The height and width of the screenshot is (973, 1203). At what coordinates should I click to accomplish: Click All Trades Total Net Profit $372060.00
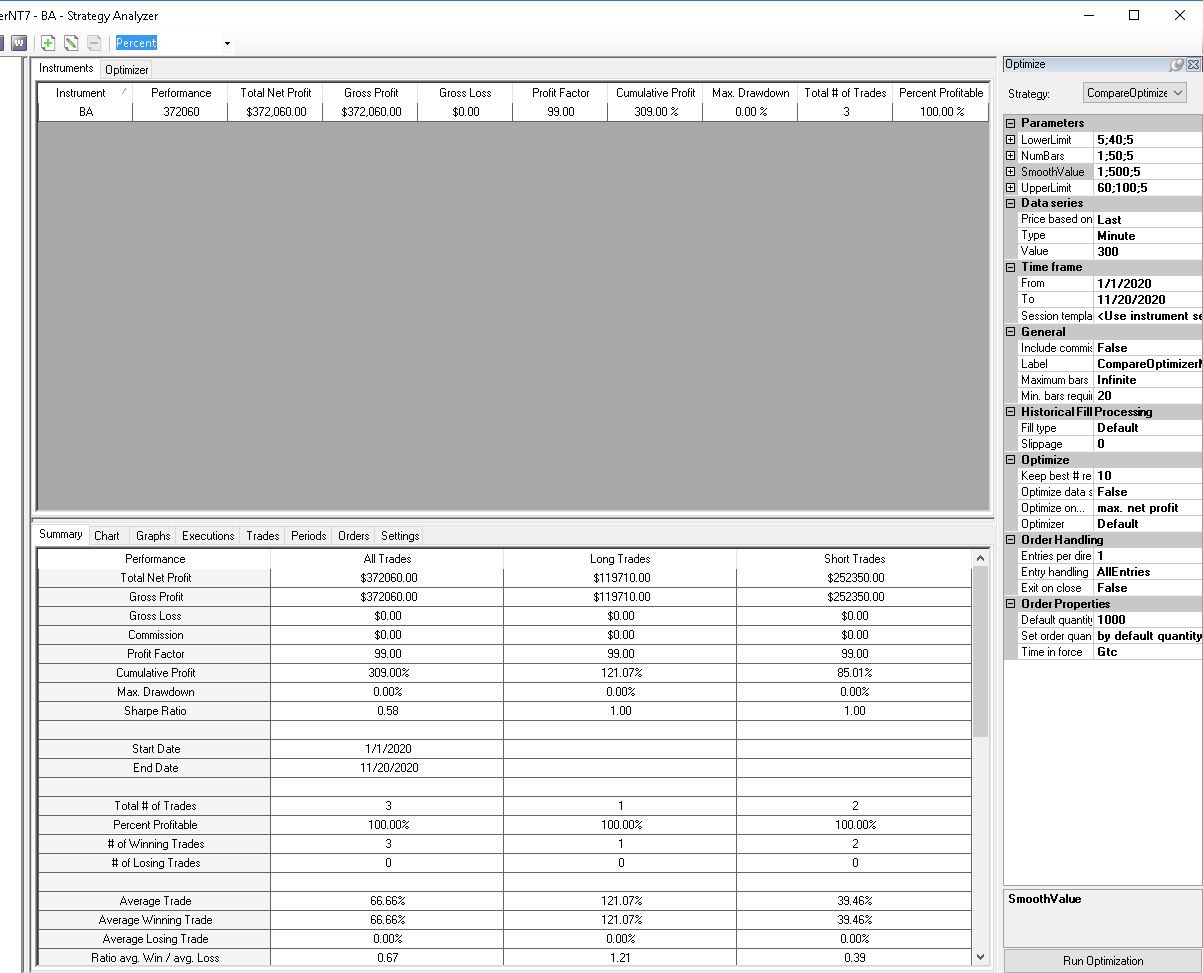point(388,578)
